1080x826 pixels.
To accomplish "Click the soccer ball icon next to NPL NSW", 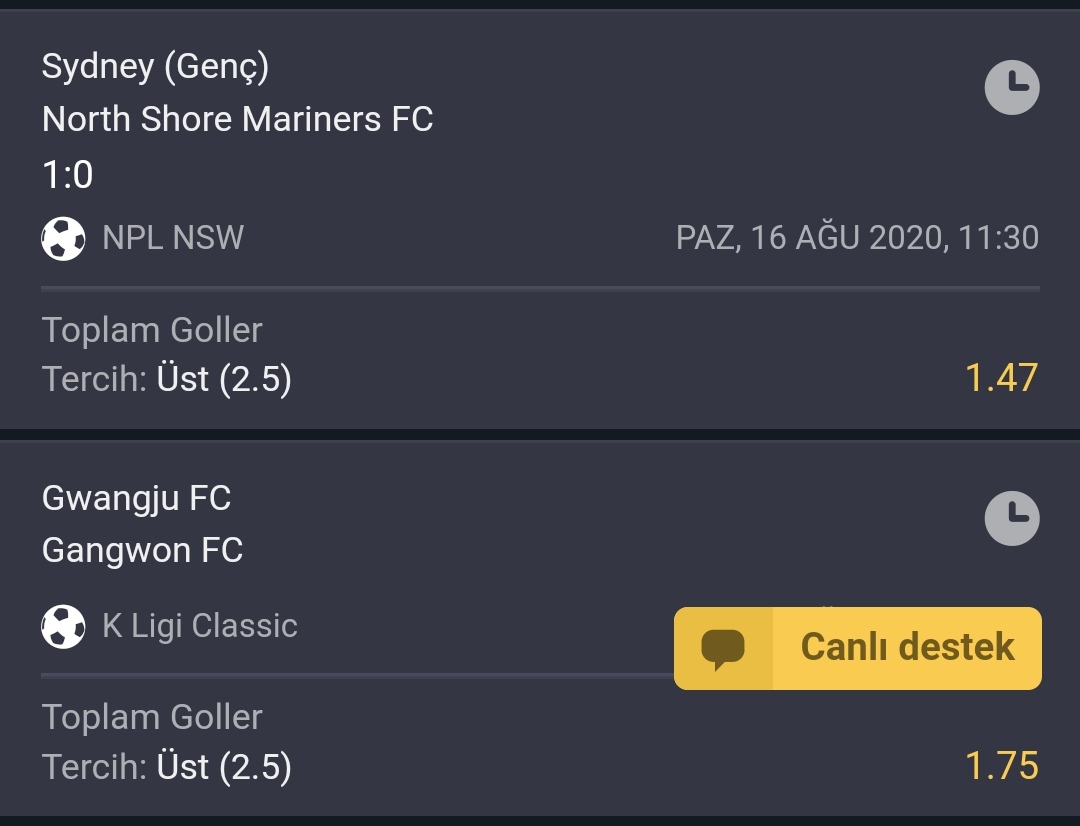I will coord(63,238).
